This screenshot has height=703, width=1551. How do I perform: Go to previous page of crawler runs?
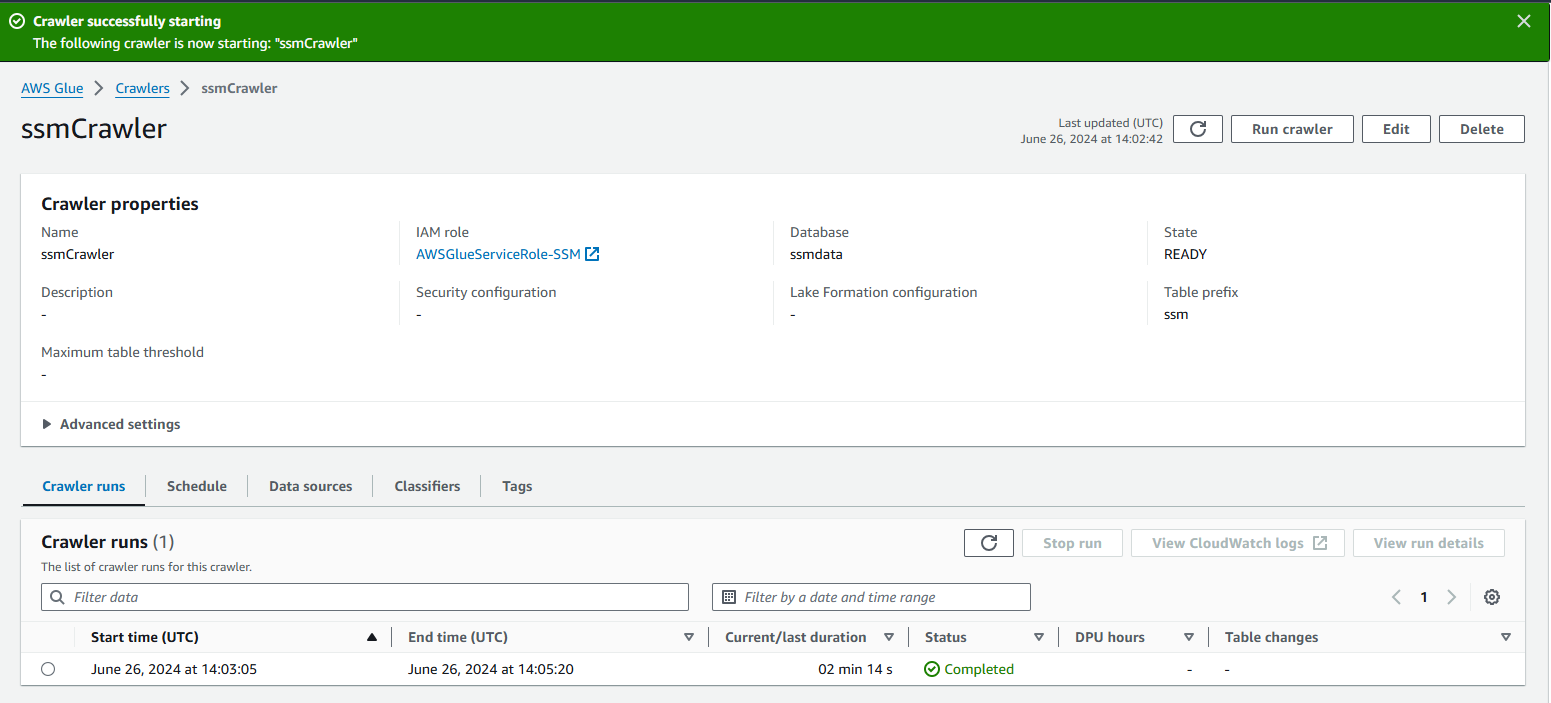coord(1396,597)
